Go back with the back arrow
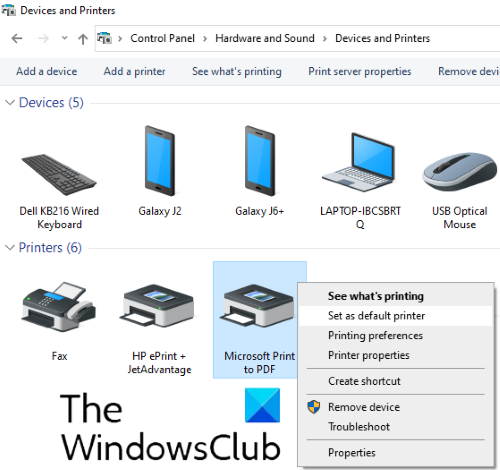 17,38
